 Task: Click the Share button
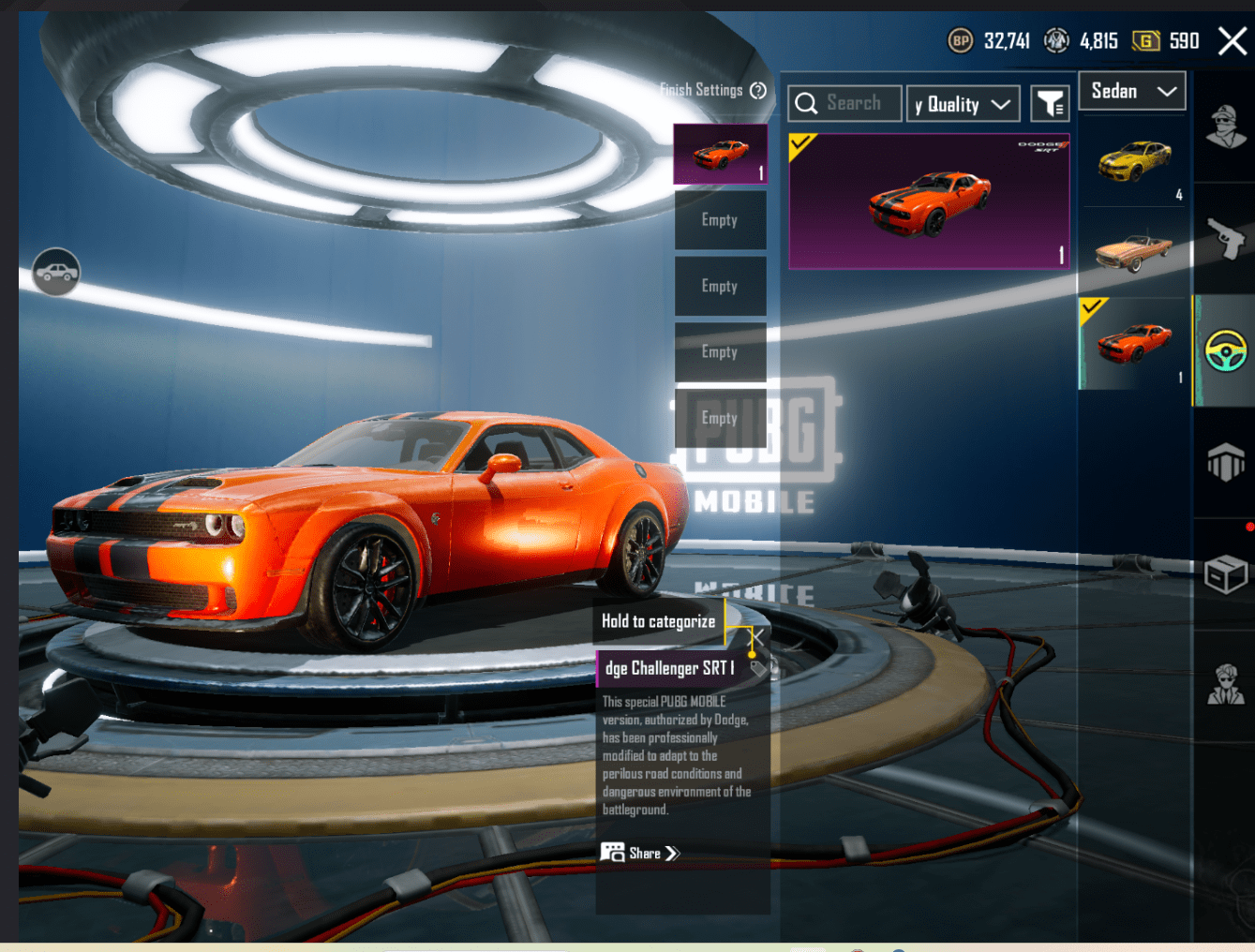point(641,853)
